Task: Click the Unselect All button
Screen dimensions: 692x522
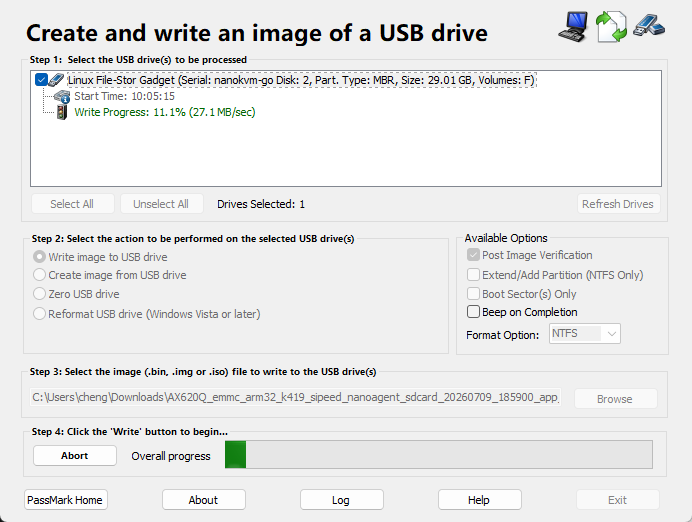Action: [162, 204]
